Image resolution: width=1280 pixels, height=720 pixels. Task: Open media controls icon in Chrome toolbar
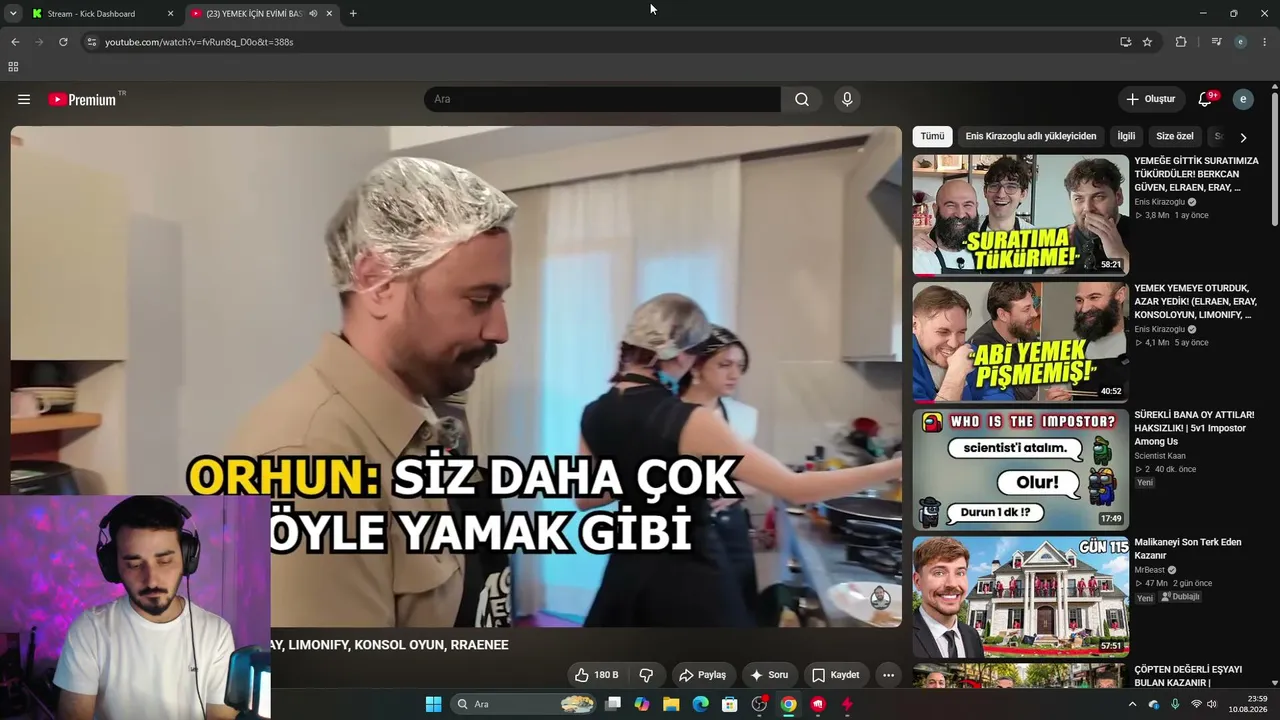pyautogui.click(x=1216, y=42)
